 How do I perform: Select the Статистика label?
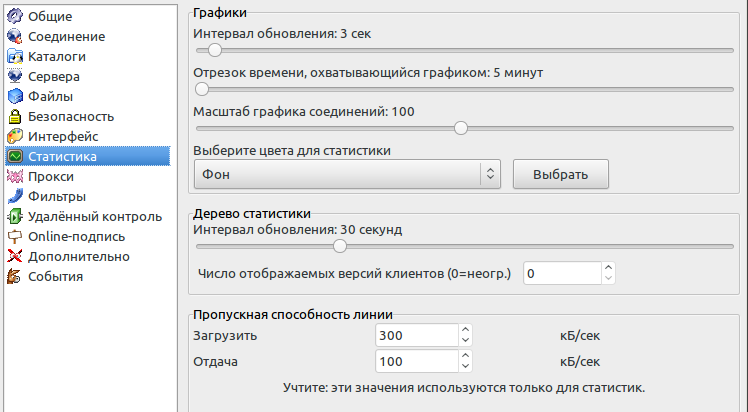(x=62, y=156)
